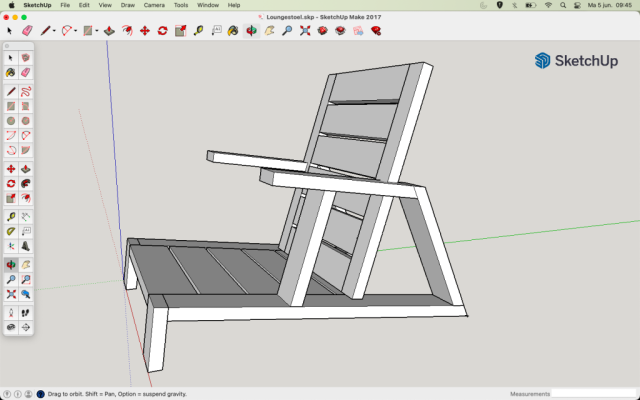Select Scale tool in top toolbar
This screenshot has height=400, width=640.
180,31
